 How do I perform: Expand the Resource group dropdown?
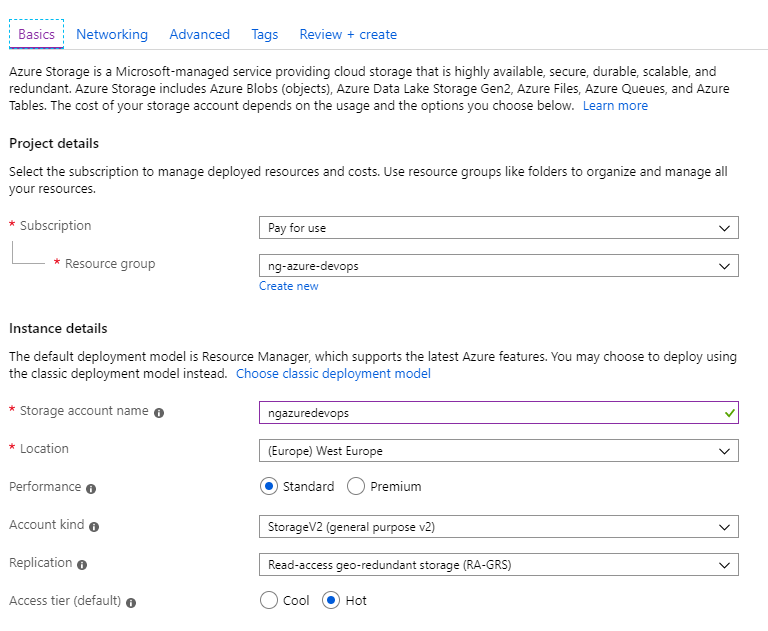click(499, 266)
